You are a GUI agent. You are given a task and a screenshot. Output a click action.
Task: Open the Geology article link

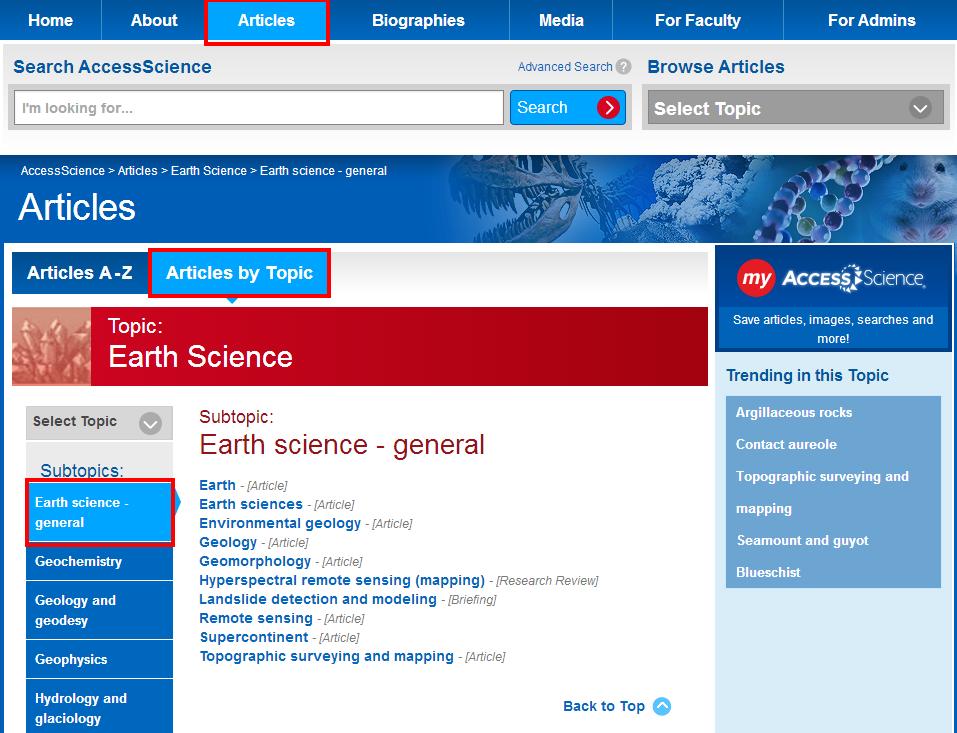coord(228,542)
